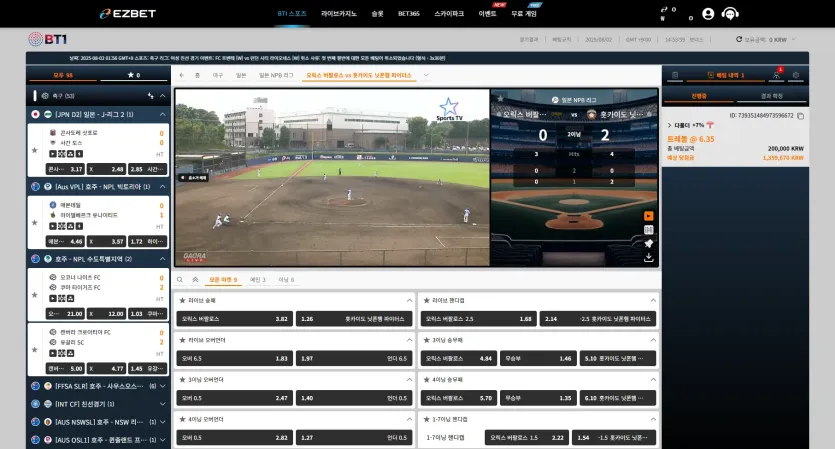Star the 3이닝 승무패 market
Screen dimensions: 835x449
427,340
